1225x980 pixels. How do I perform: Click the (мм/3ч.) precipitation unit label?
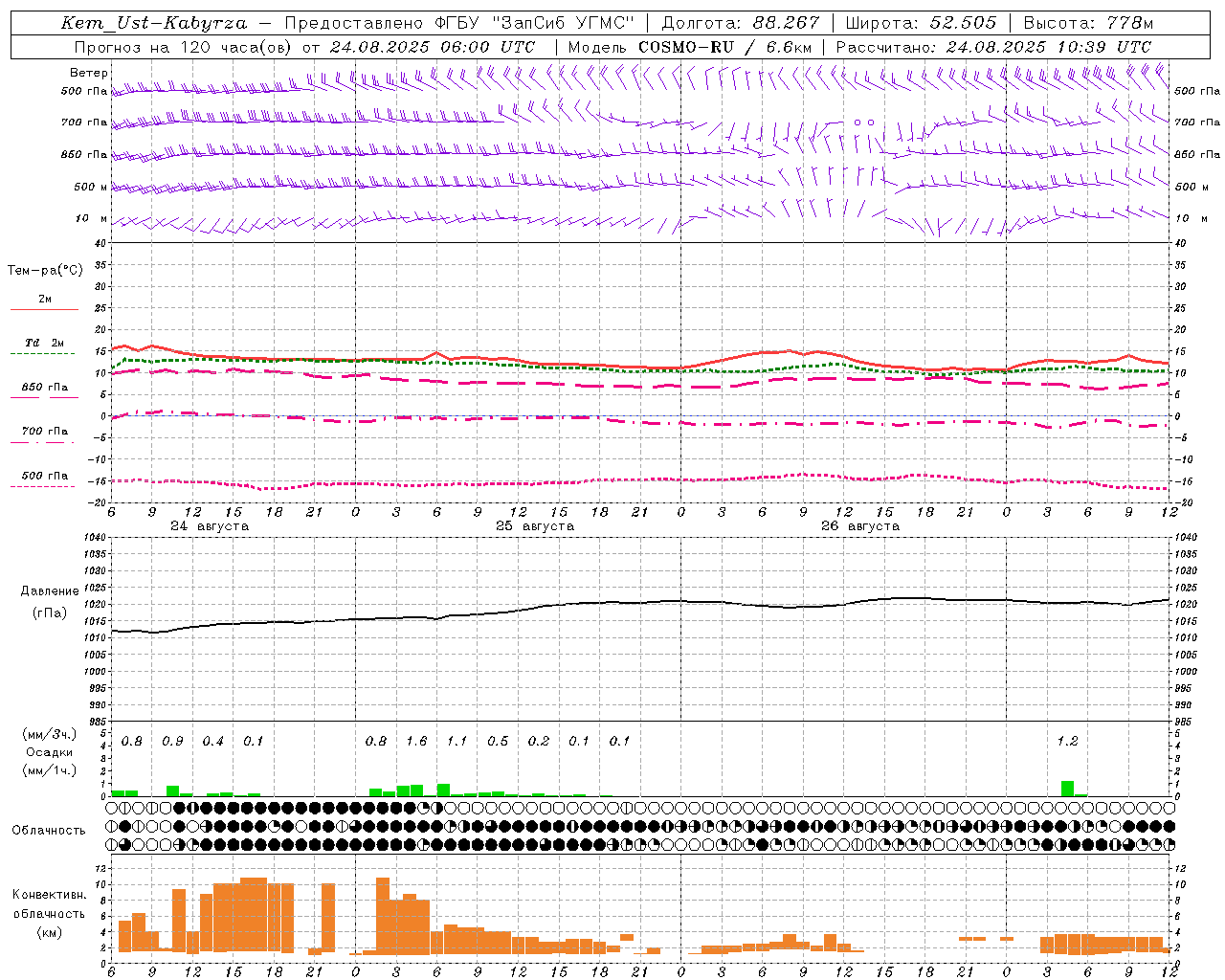pos(49,735)
